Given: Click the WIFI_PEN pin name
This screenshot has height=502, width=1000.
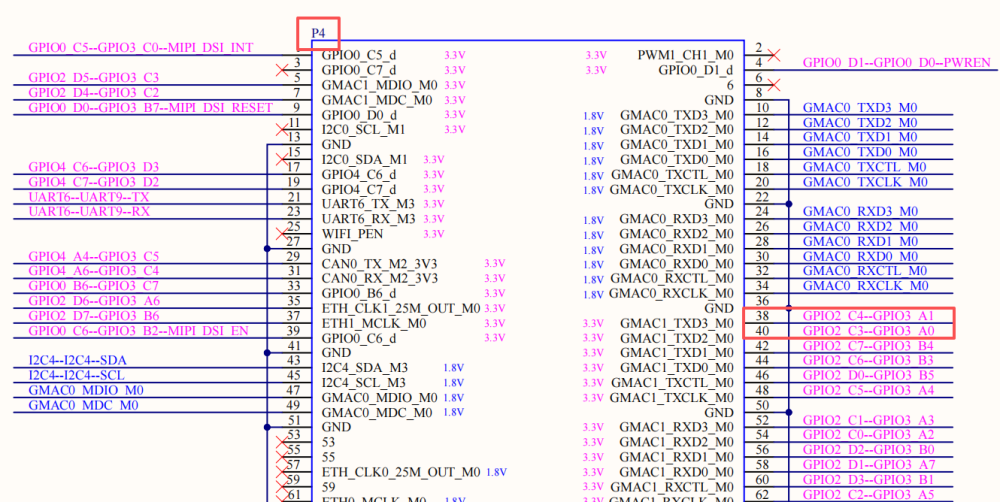Looking at the screenshot, I should click(352, 233).
